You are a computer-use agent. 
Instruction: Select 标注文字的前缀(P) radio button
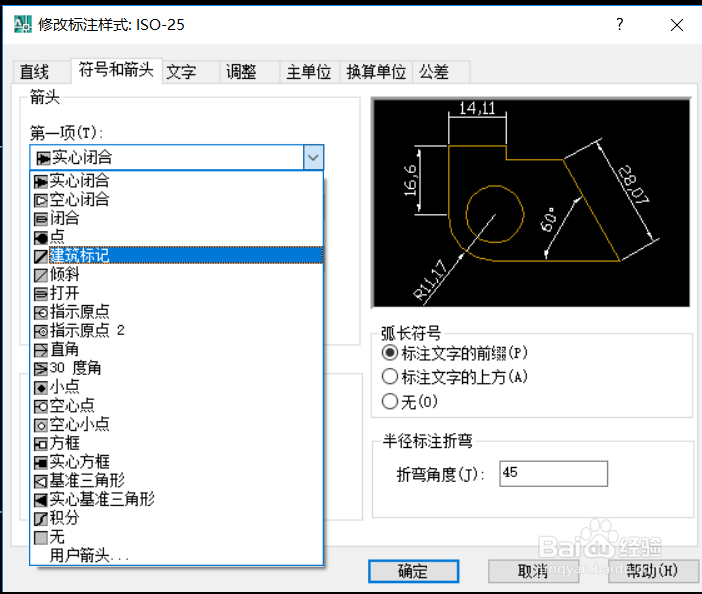point(390,353)
